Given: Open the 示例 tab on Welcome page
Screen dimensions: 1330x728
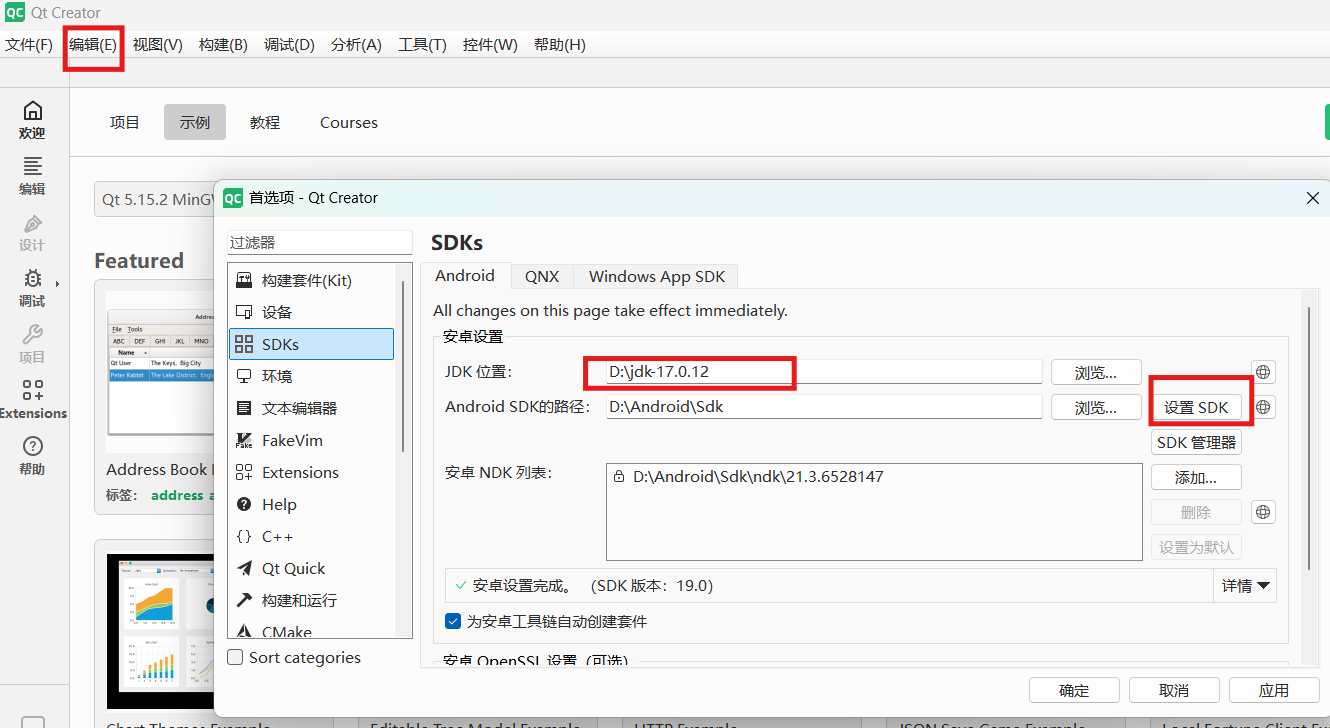Looking at the screenshot, I should pos(195,122).
